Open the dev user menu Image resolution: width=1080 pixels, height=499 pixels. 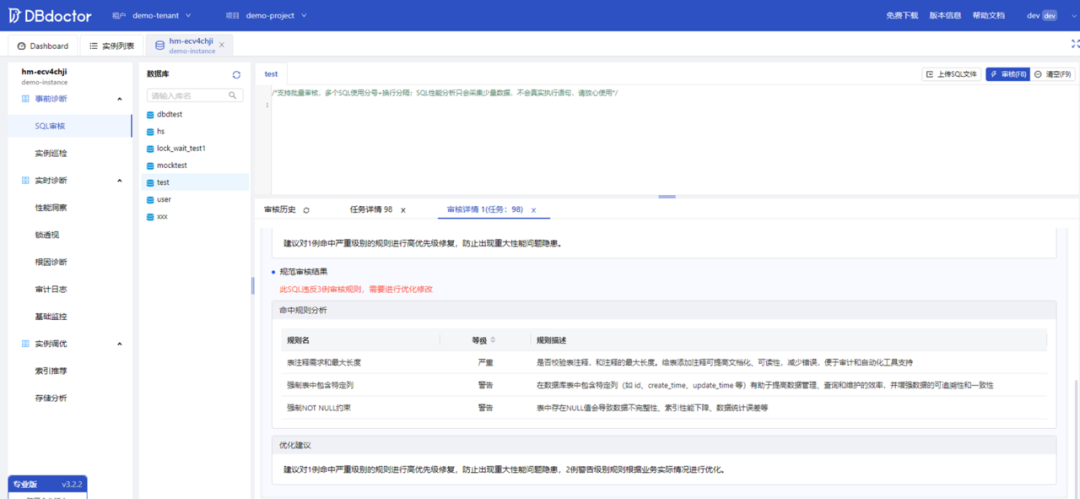pos(1041,15)
